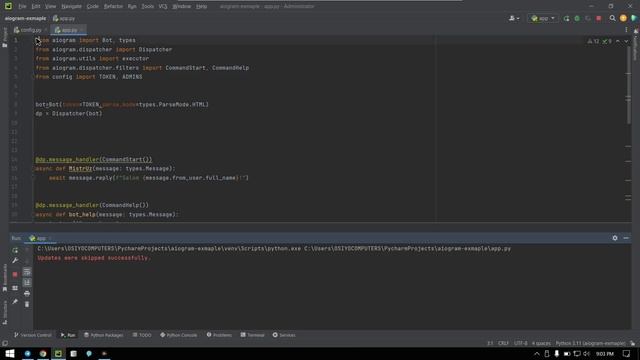640x360 pixels.
Task: Open the Terminal tool window
Action: point(253,335)
